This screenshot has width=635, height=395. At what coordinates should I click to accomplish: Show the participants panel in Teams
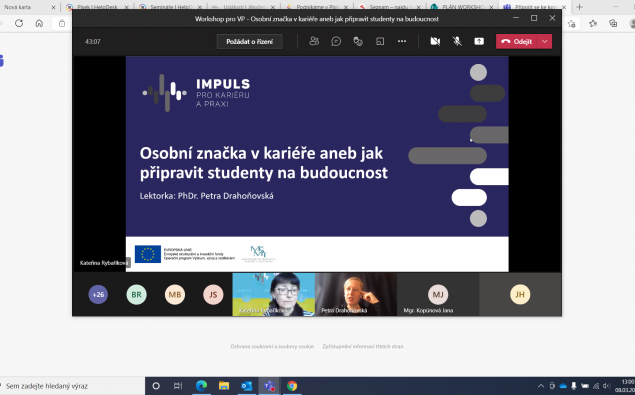point(314,41)
